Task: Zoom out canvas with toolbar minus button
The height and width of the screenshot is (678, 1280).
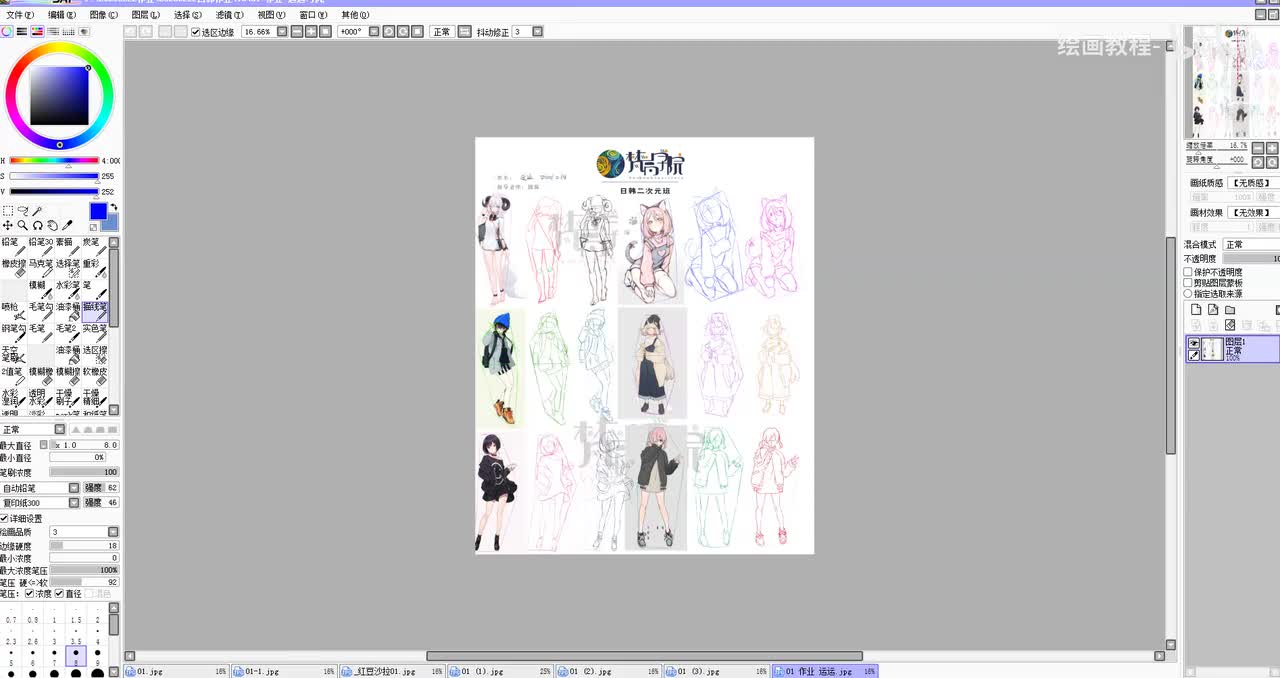Action: (x=297, y=32)
